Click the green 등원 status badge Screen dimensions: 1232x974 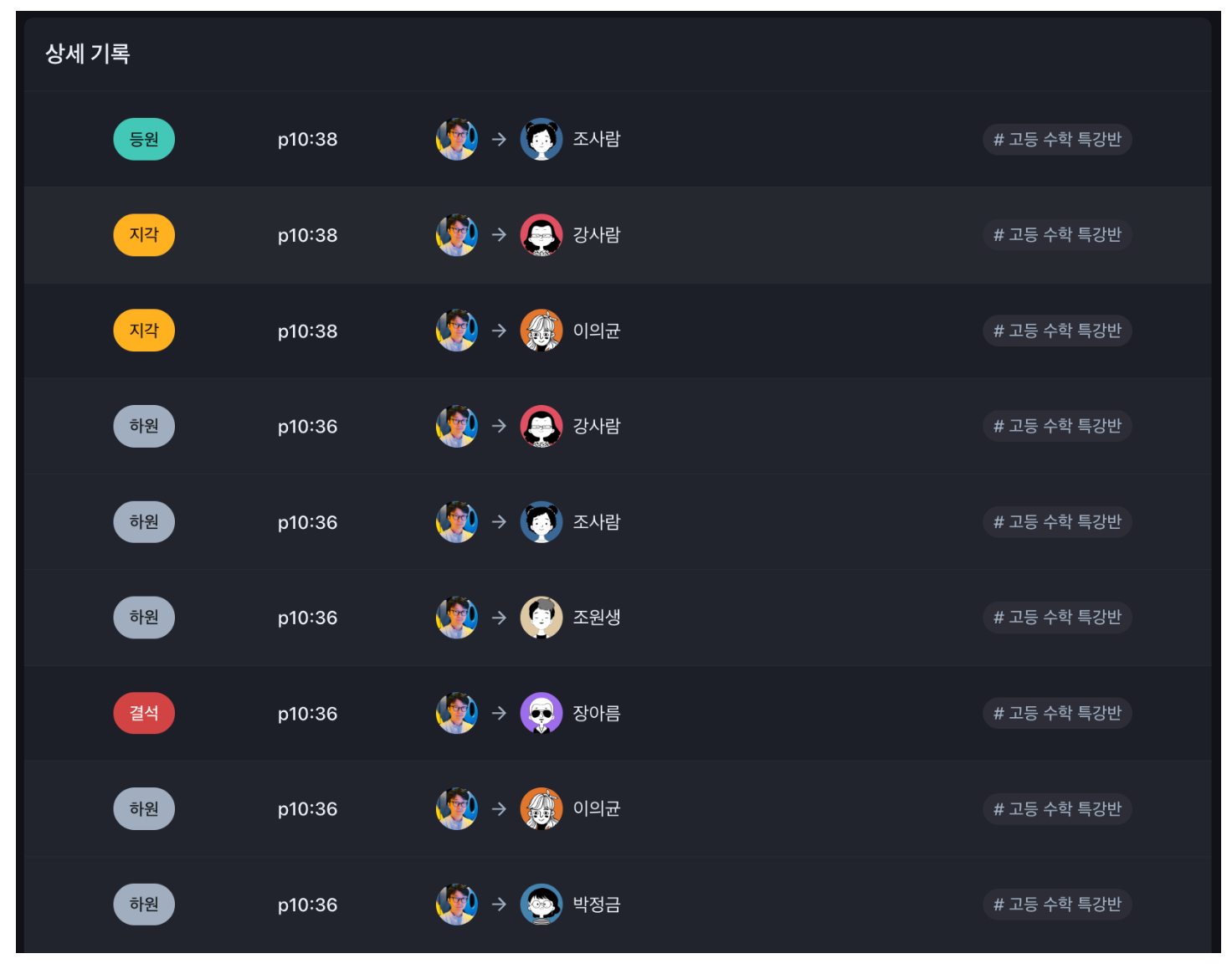144,139
